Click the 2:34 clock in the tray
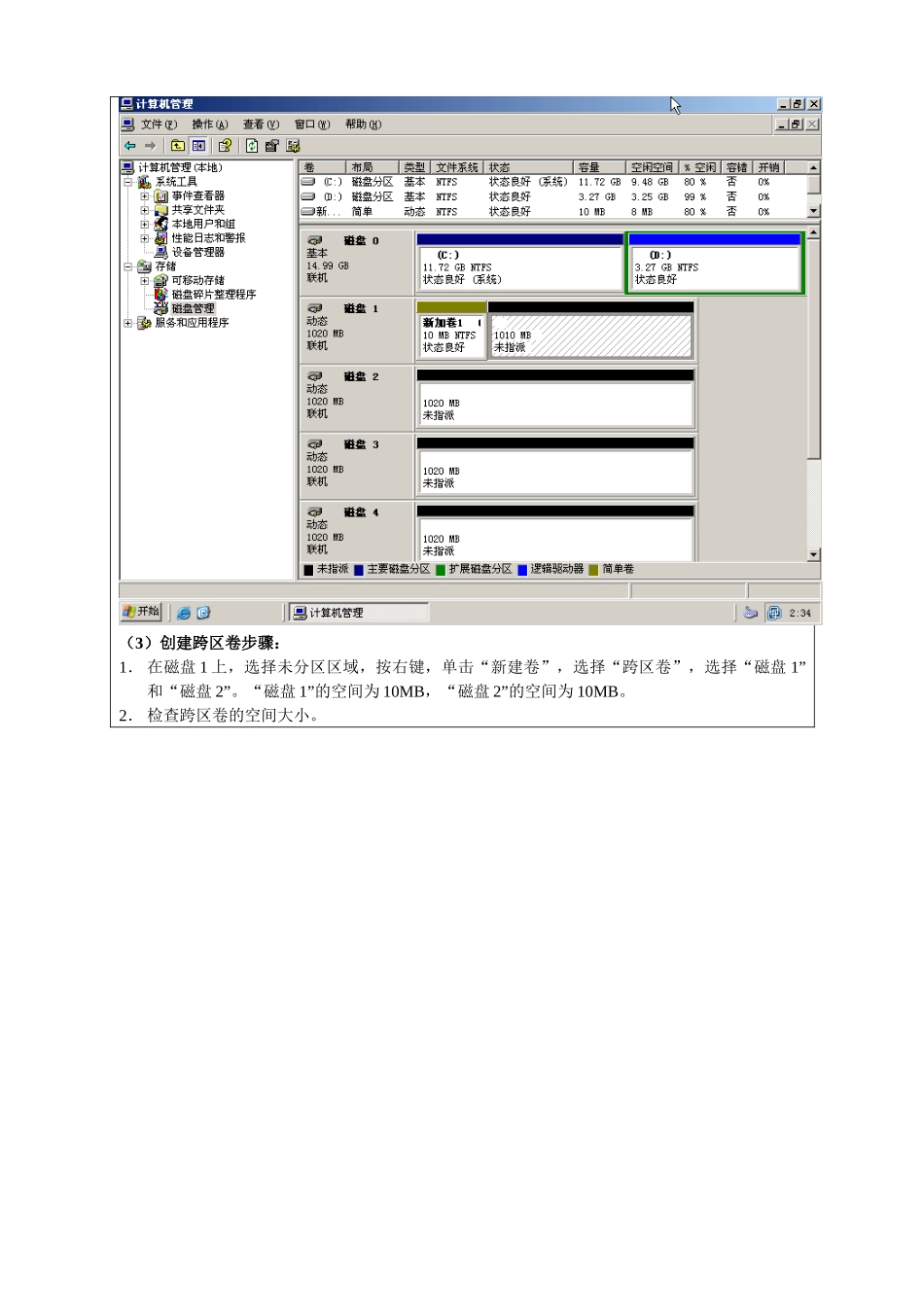This screenshot has height=1307, width=924. coord(800,614)
